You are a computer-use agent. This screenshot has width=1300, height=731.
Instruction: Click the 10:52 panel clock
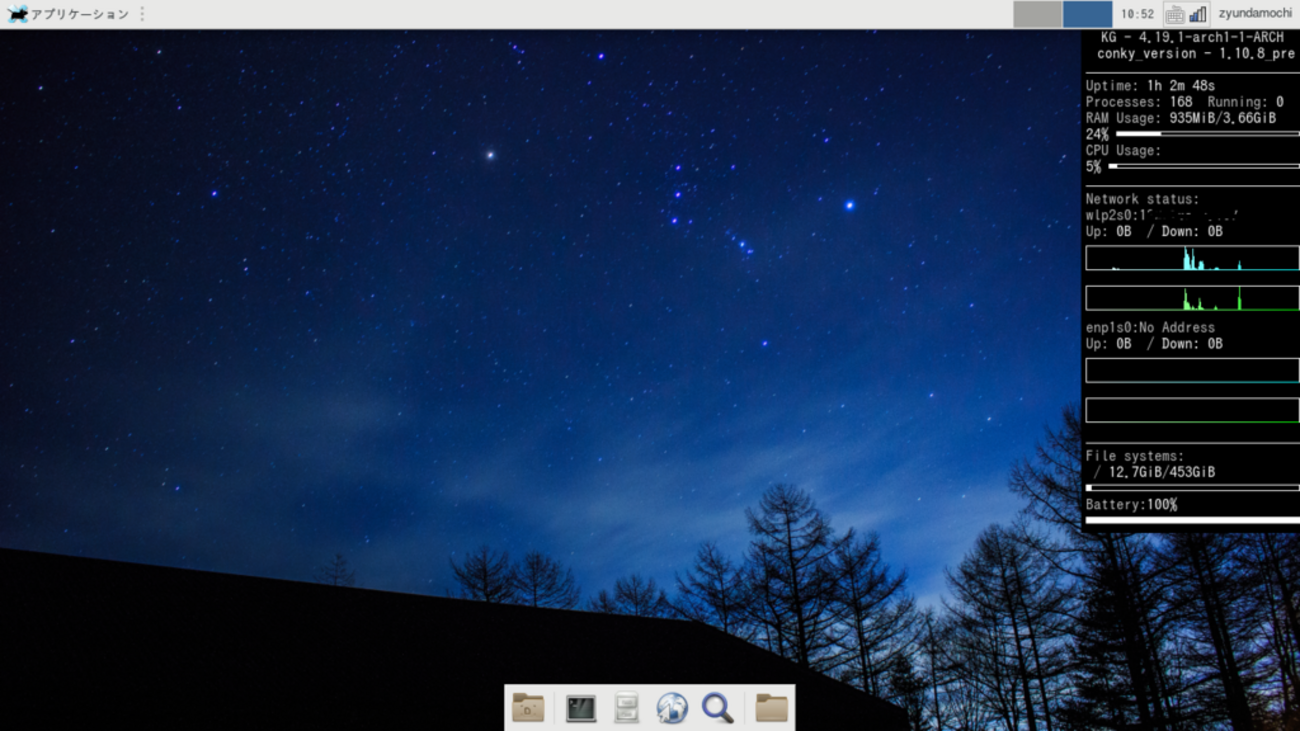[1137, 14]
